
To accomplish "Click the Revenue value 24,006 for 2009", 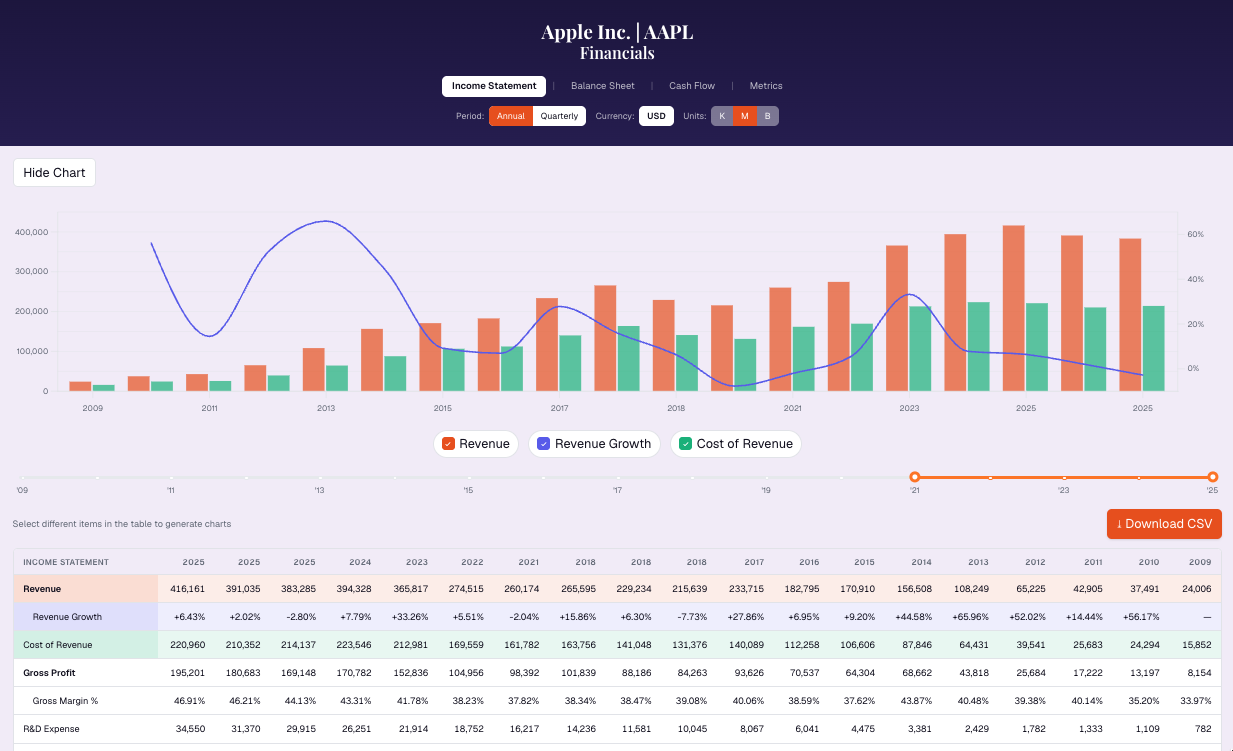I will pyautogui.click(x=1196, y=589).
